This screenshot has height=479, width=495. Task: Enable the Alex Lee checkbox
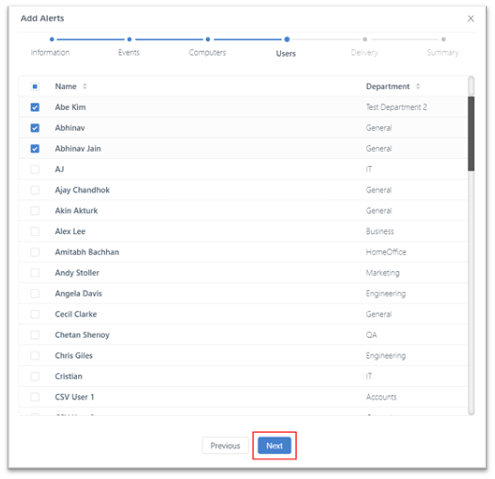(35, 231)
